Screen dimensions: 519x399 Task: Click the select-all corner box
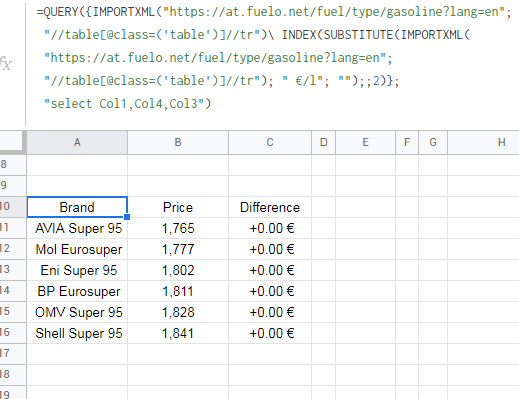(13, 142)
